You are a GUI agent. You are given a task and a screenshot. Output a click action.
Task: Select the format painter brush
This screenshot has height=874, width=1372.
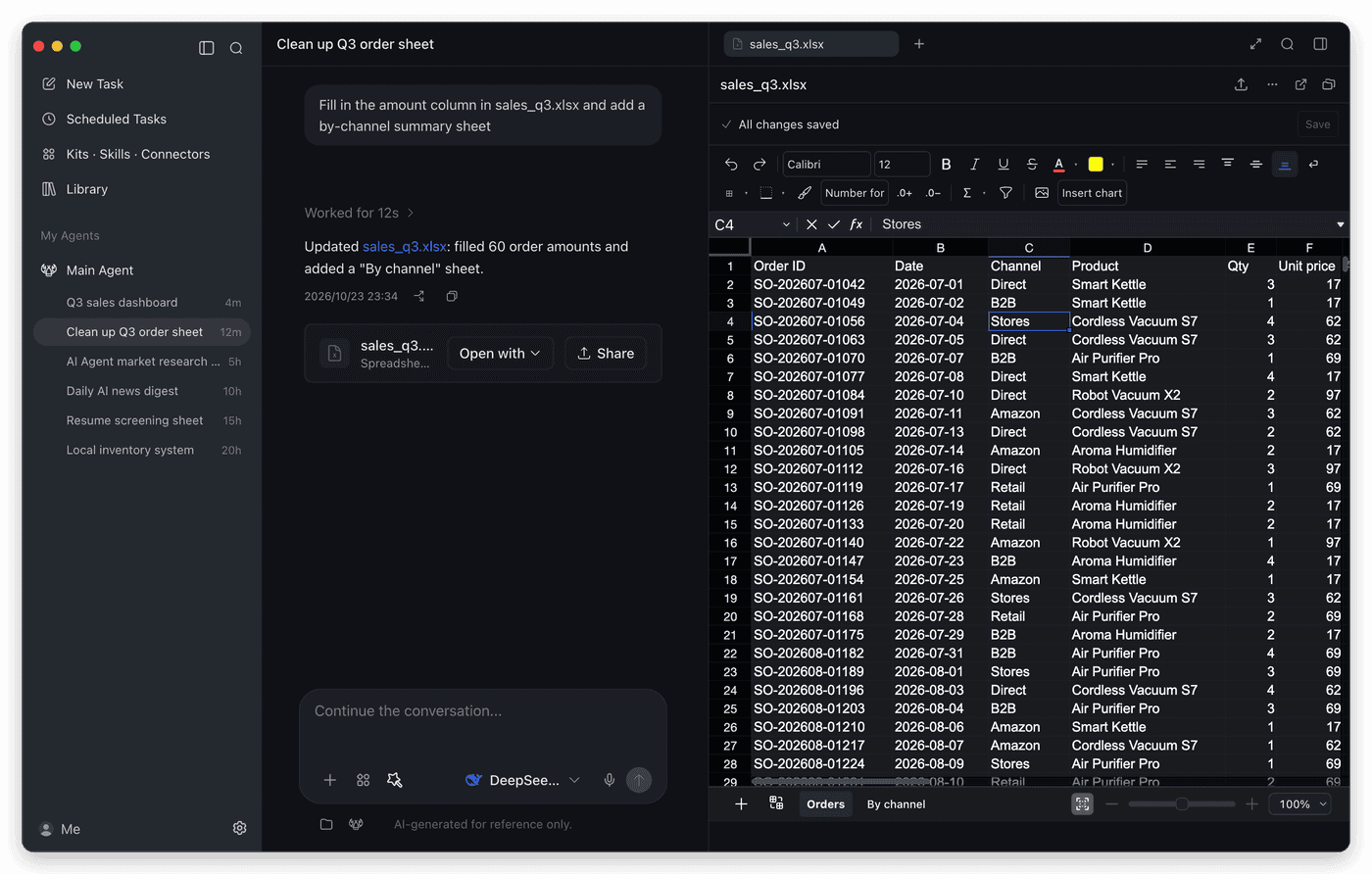point(804,193)
